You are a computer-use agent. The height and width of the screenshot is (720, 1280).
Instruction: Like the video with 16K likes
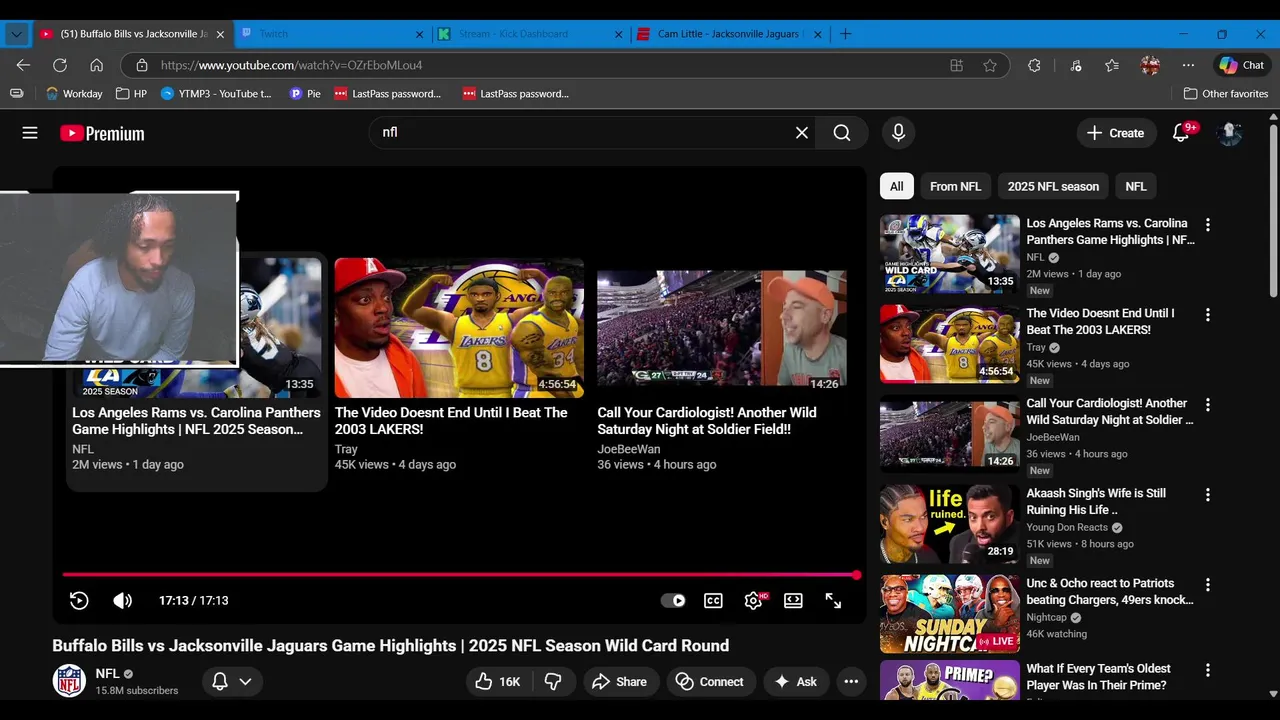[499, 682]
